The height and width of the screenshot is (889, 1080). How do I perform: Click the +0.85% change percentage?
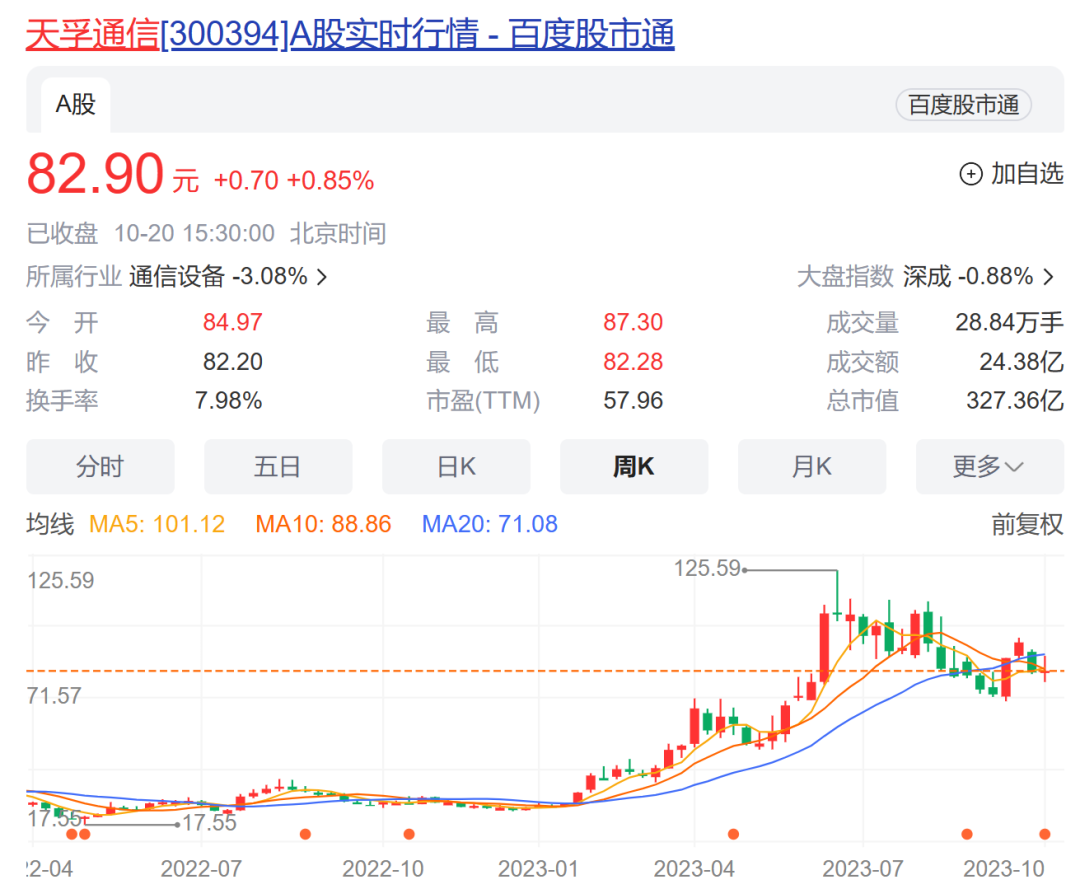click(331, 181)
